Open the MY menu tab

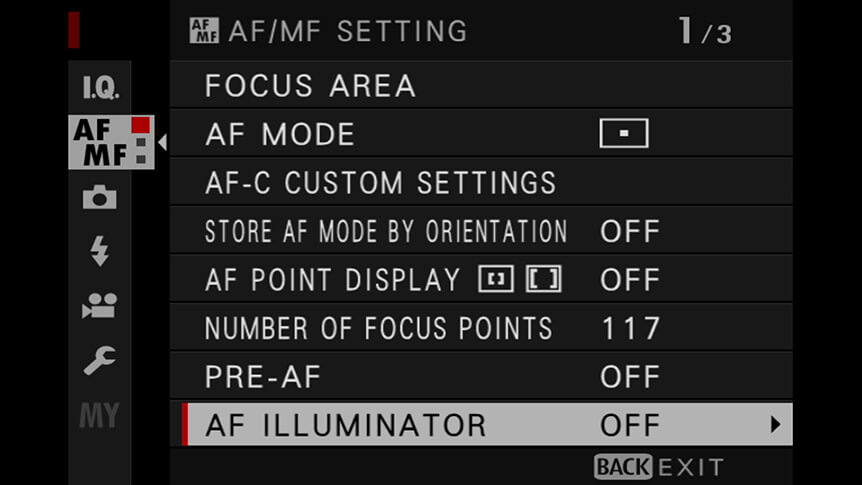coord(100,415)
